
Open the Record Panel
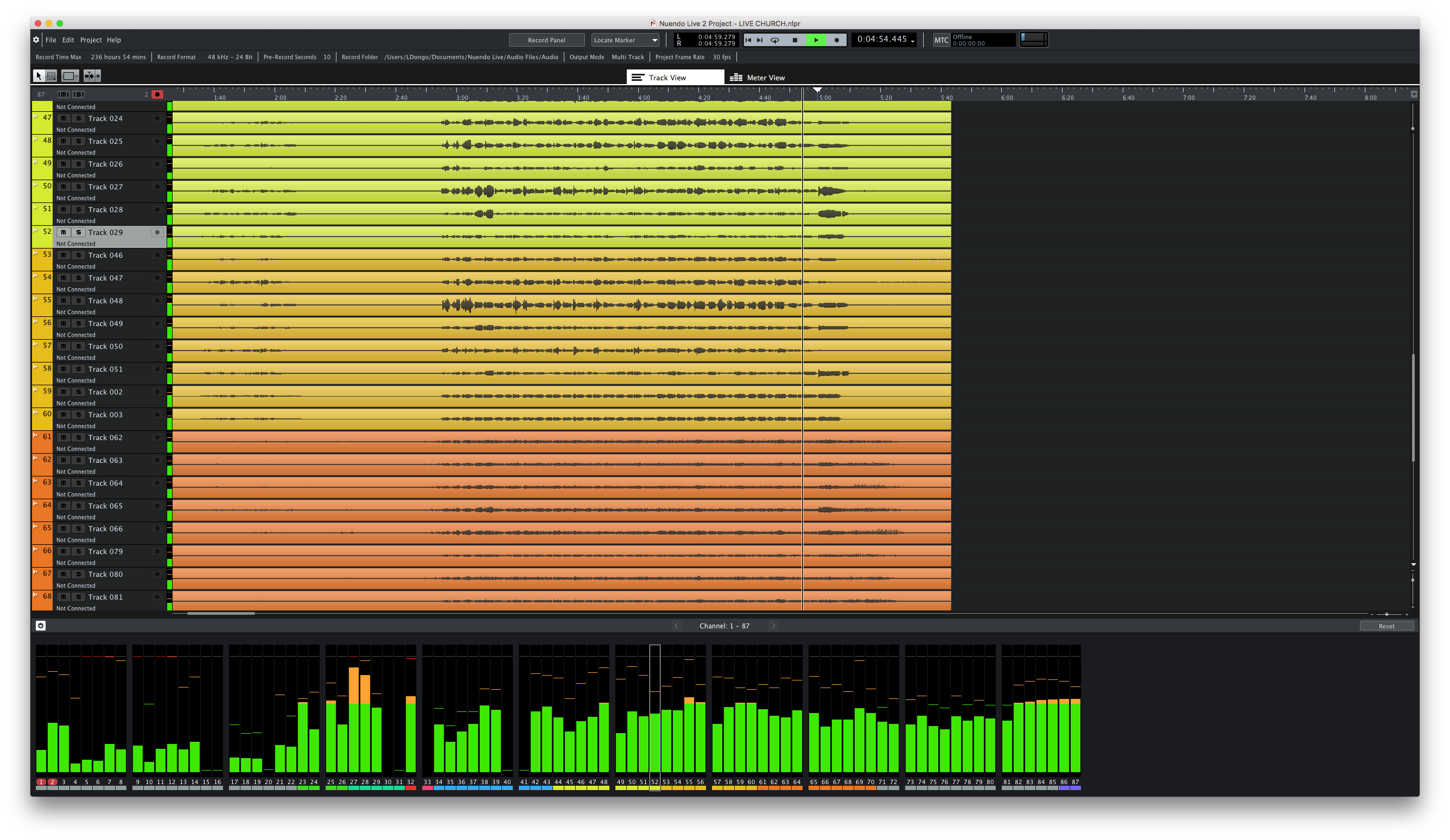[x=546, y=40]
